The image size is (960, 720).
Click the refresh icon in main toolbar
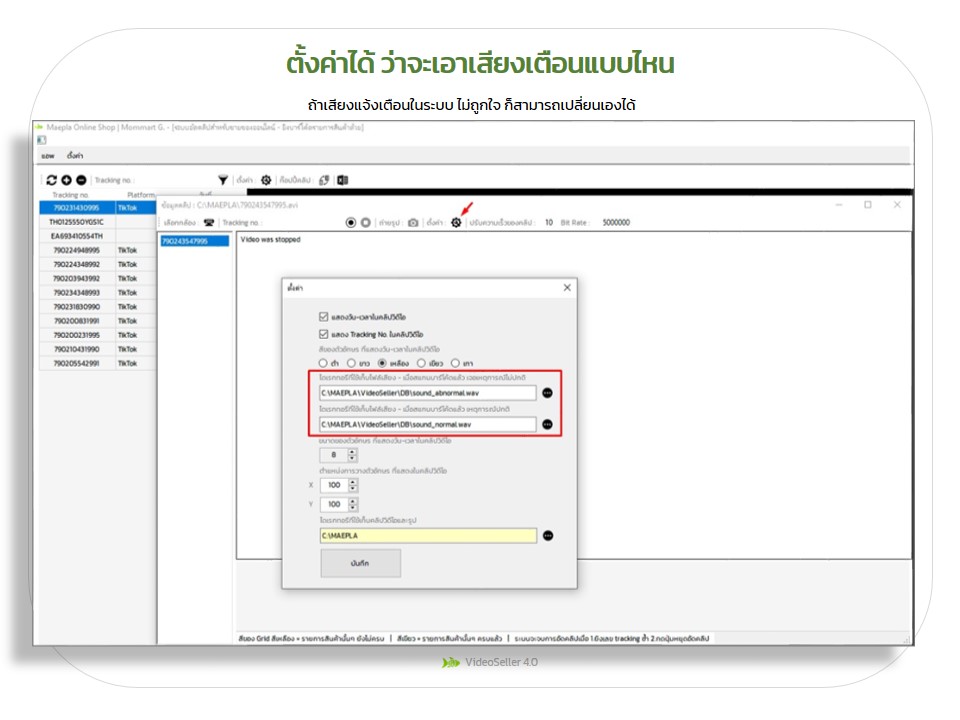pyautogui.click(x=53, y=180)
